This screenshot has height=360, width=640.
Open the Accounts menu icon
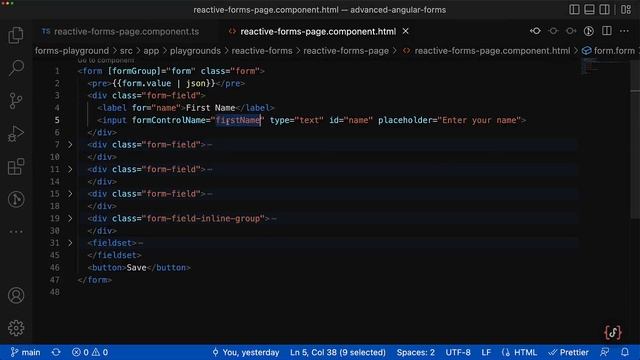(16, 295)
